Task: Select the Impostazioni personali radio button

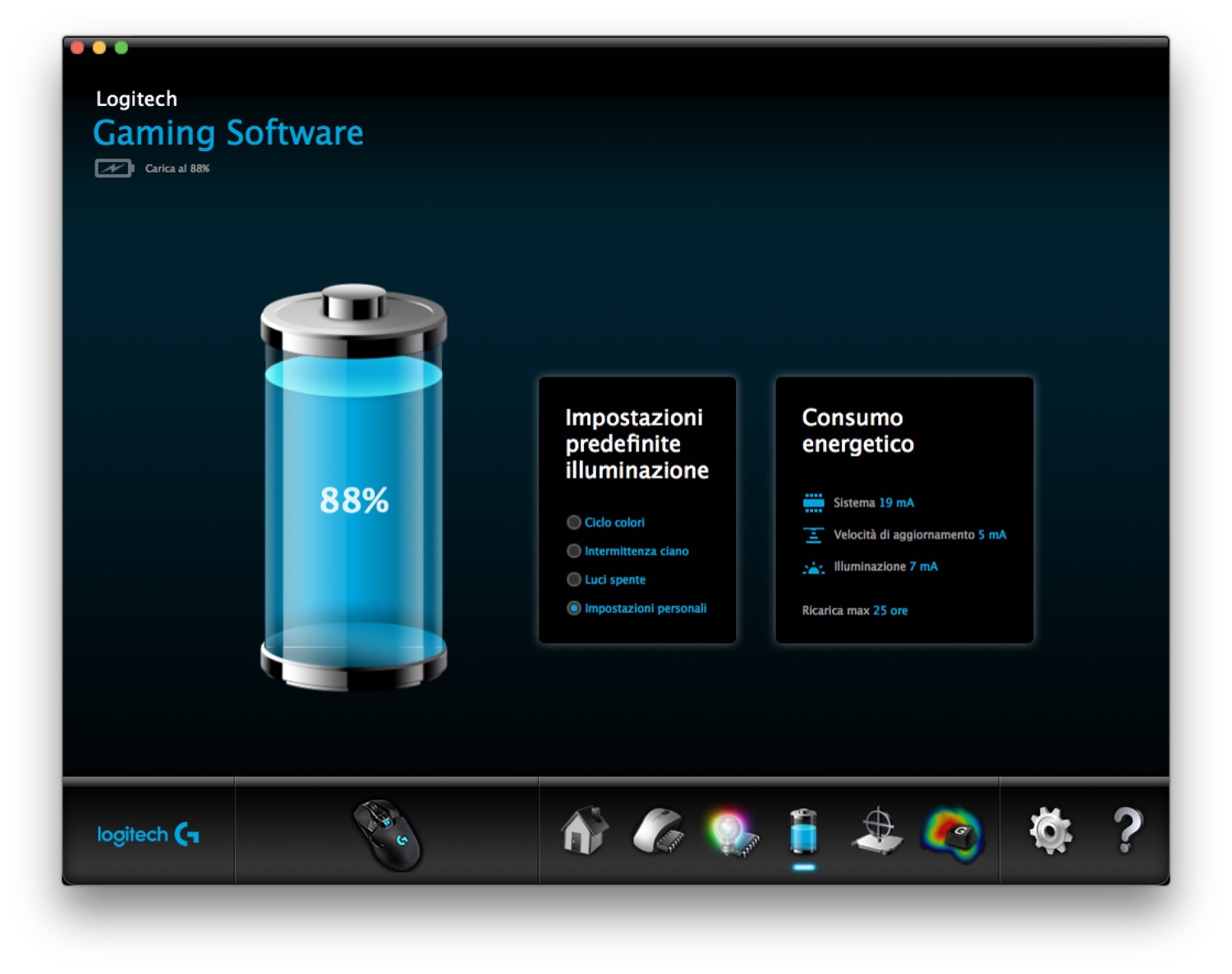Action: (x=574, y=609)
